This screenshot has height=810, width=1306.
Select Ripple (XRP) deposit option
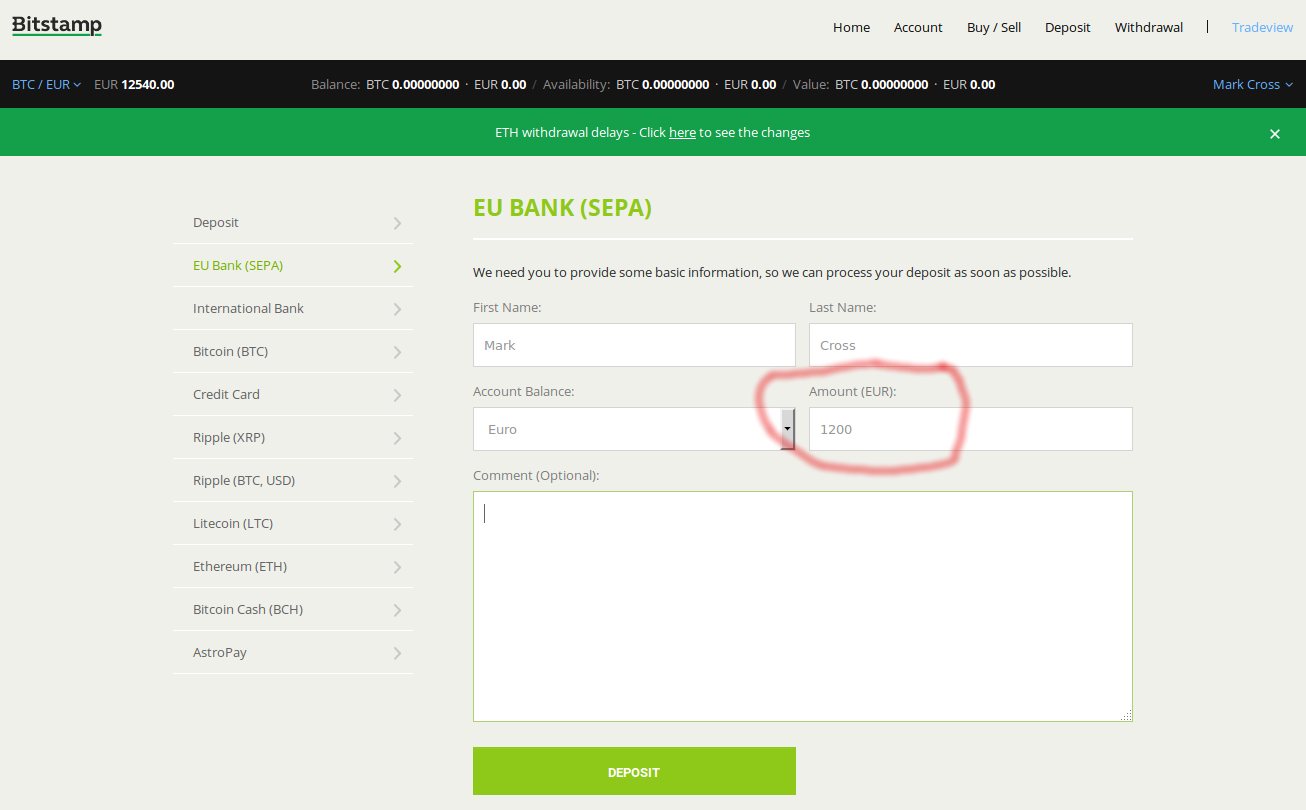pos(292,438)
